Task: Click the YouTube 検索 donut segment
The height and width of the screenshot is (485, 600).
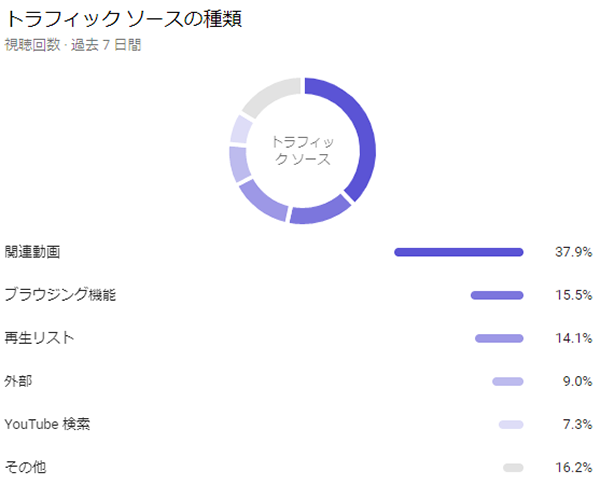Action: coord(241,129)
